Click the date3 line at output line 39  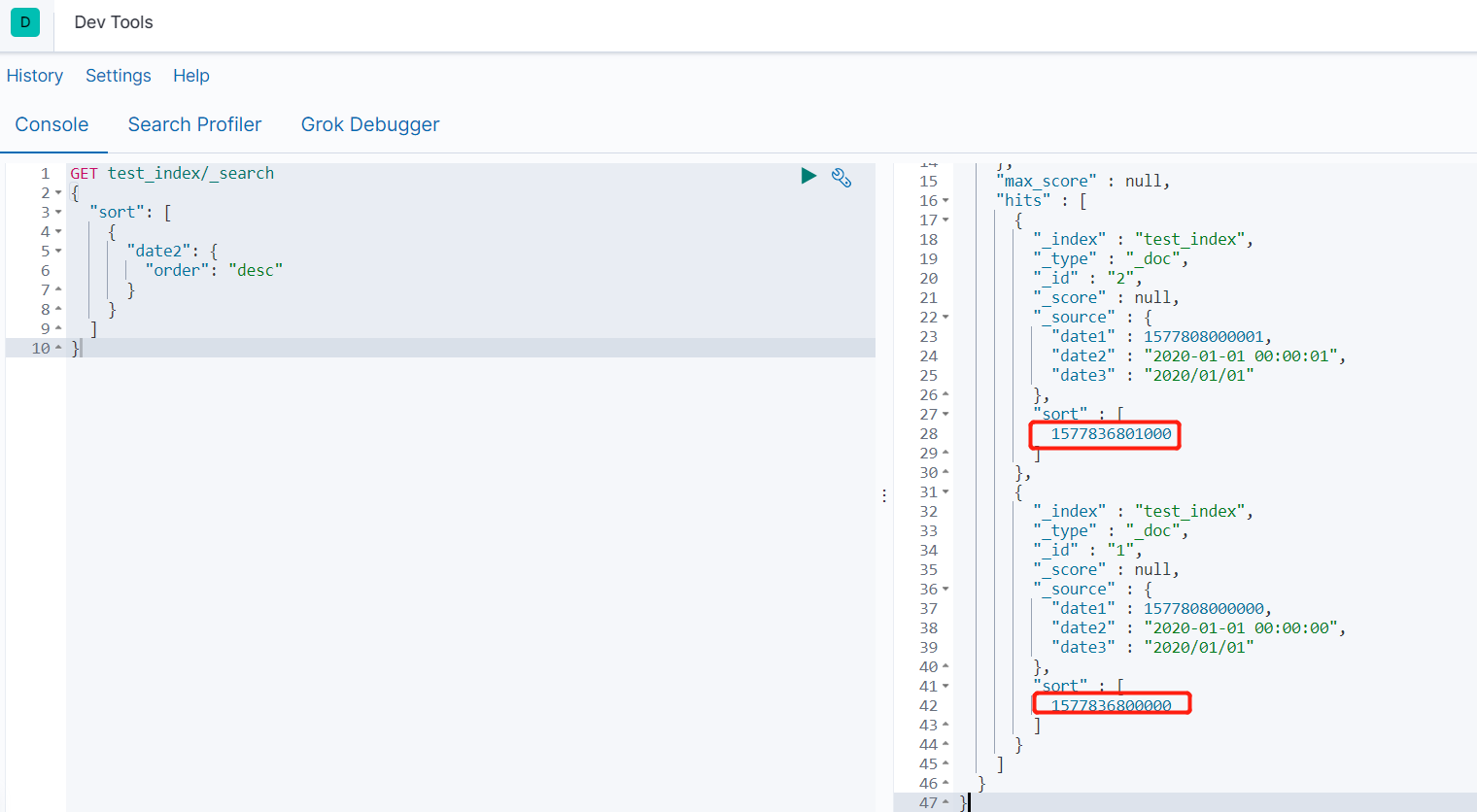point(1152,647)
